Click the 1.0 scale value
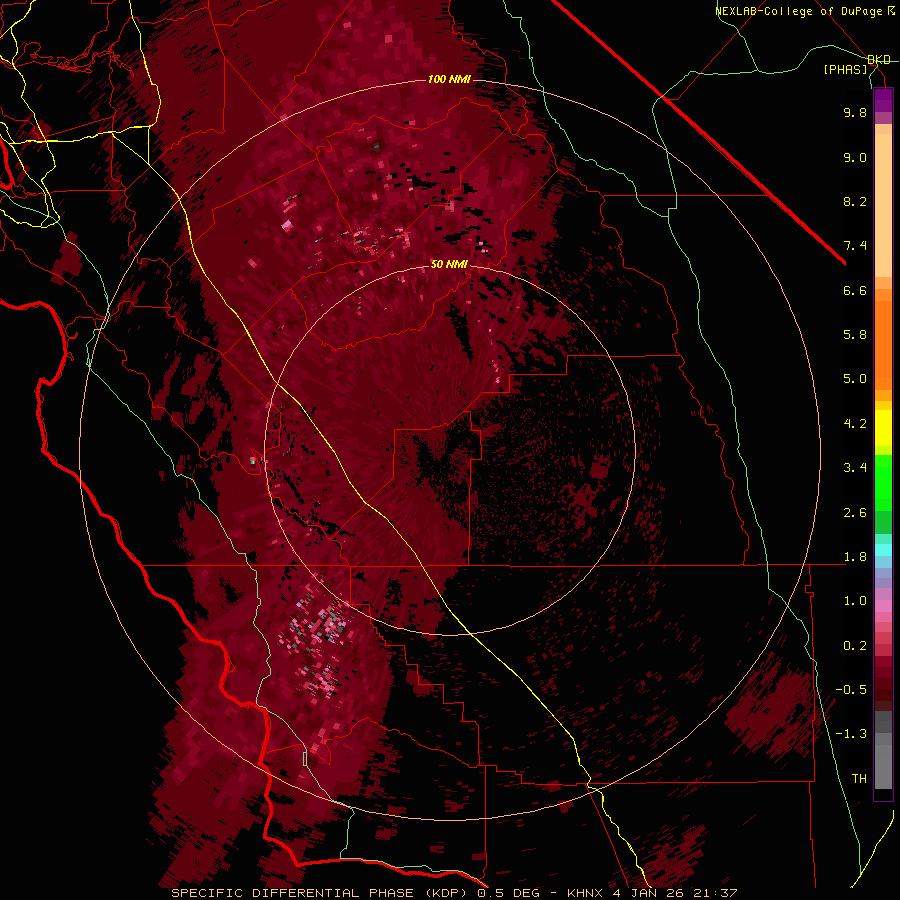The width and height of the screenshot is (900, 900). 855,602
